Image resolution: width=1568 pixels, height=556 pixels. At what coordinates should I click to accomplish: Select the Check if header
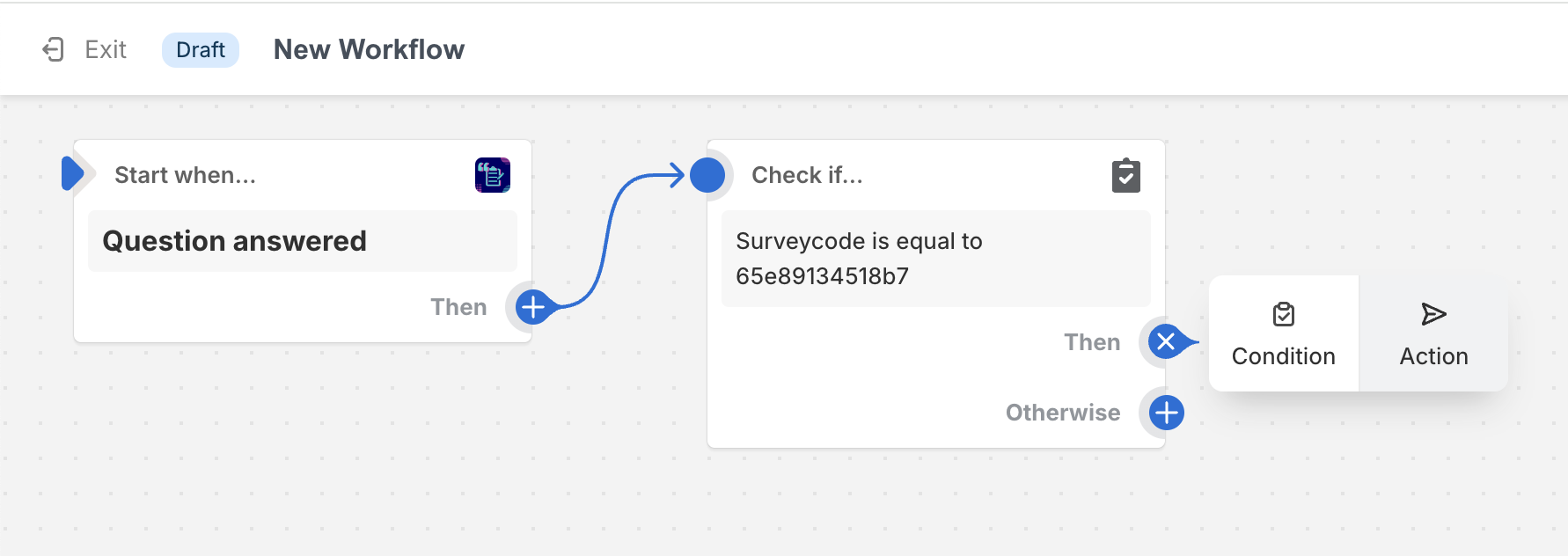point(807,175)
